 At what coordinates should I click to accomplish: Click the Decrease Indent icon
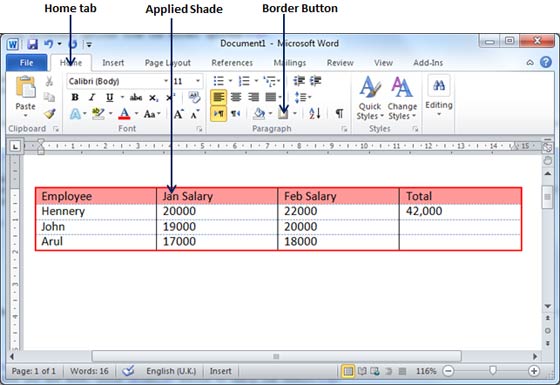click(x=299, y=81)
